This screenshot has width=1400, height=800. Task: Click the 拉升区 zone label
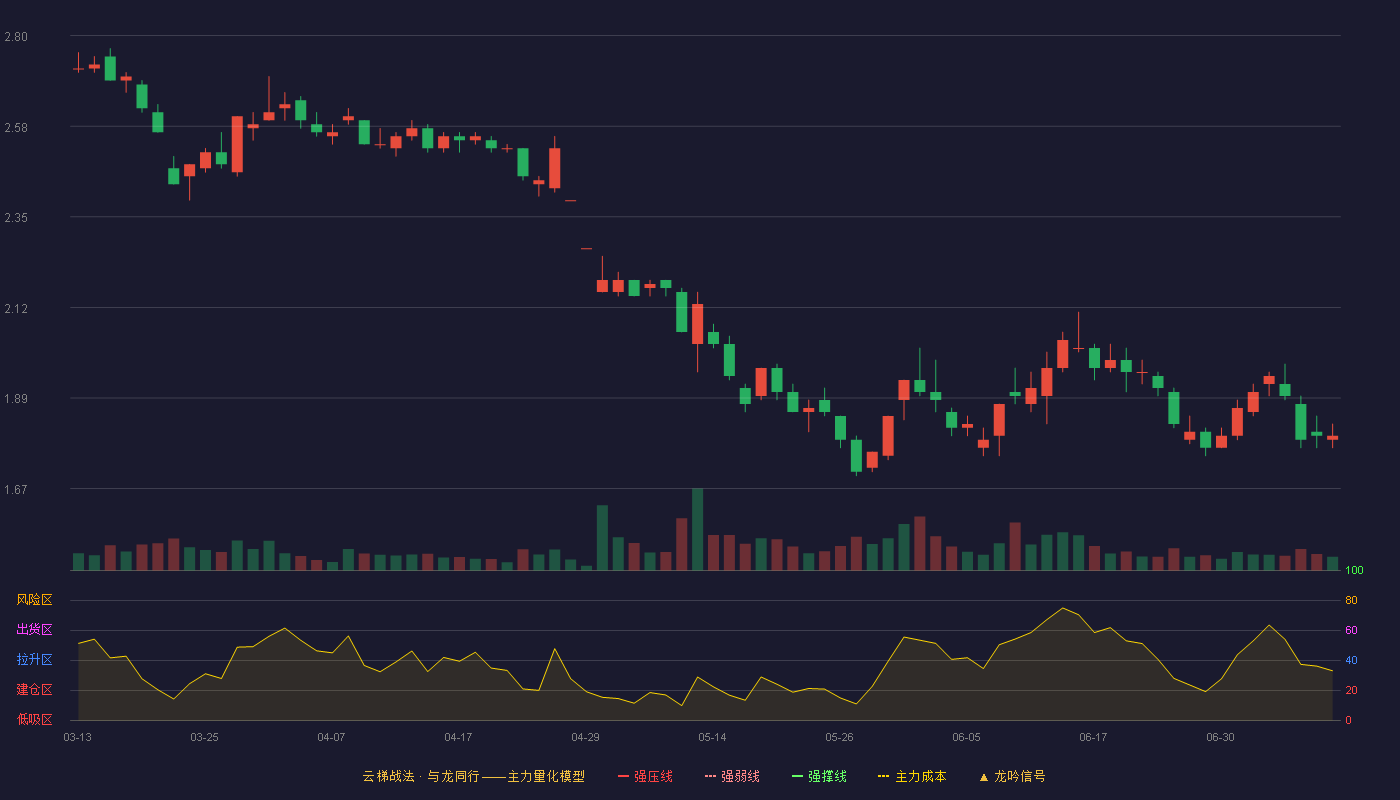34,660
